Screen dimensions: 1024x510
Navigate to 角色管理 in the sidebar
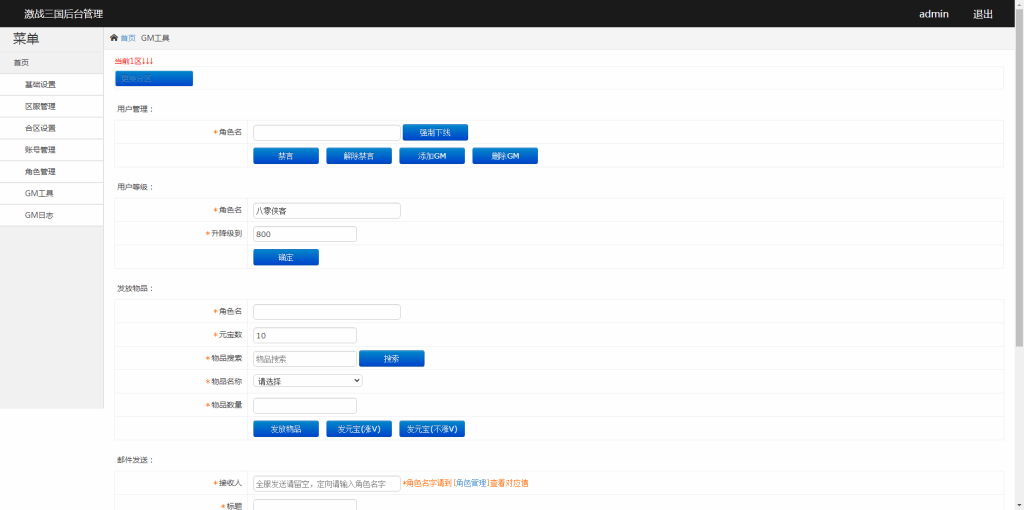[40, 172]
